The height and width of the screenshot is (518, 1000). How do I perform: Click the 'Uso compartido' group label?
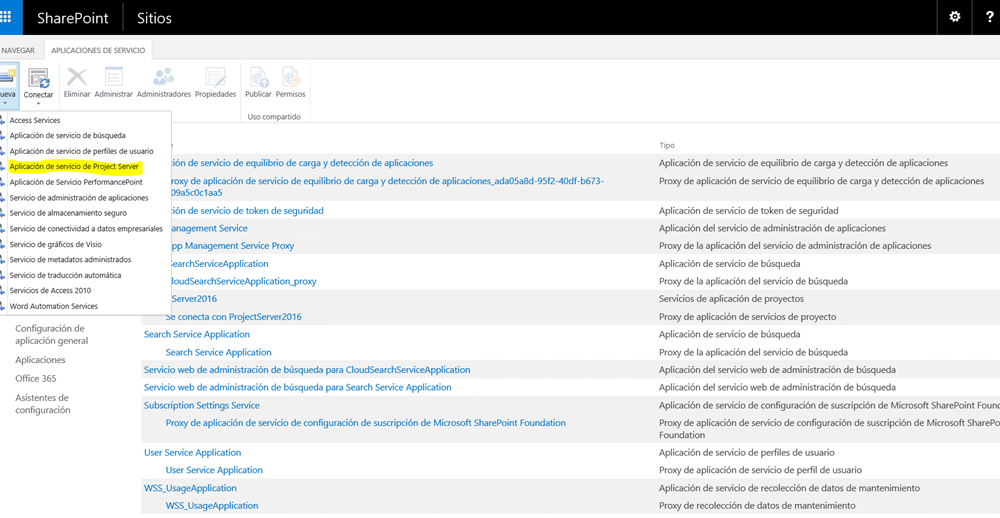pyautogui.click(x=274, y=117)
